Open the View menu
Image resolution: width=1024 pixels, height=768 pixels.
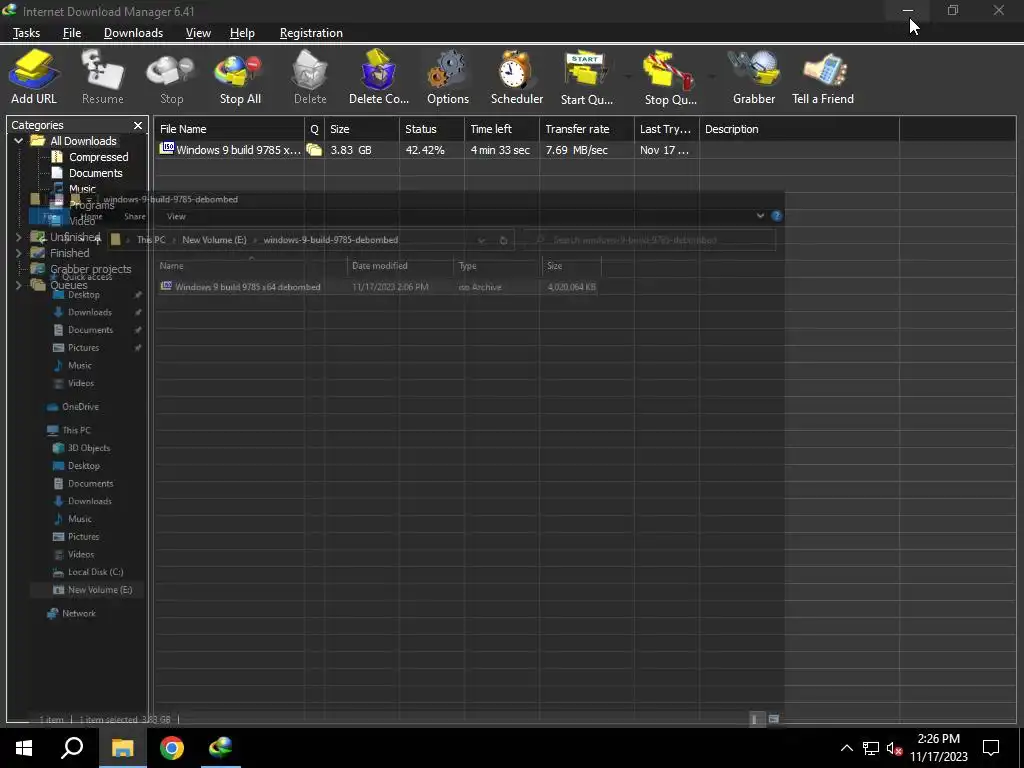pos(198,33)
